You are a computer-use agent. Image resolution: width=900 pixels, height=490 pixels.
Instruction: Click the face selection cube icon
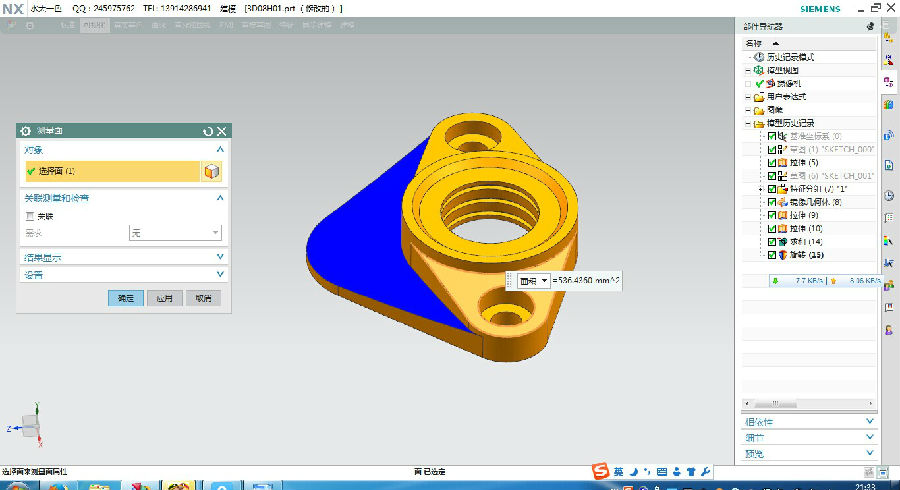point(211,171)
